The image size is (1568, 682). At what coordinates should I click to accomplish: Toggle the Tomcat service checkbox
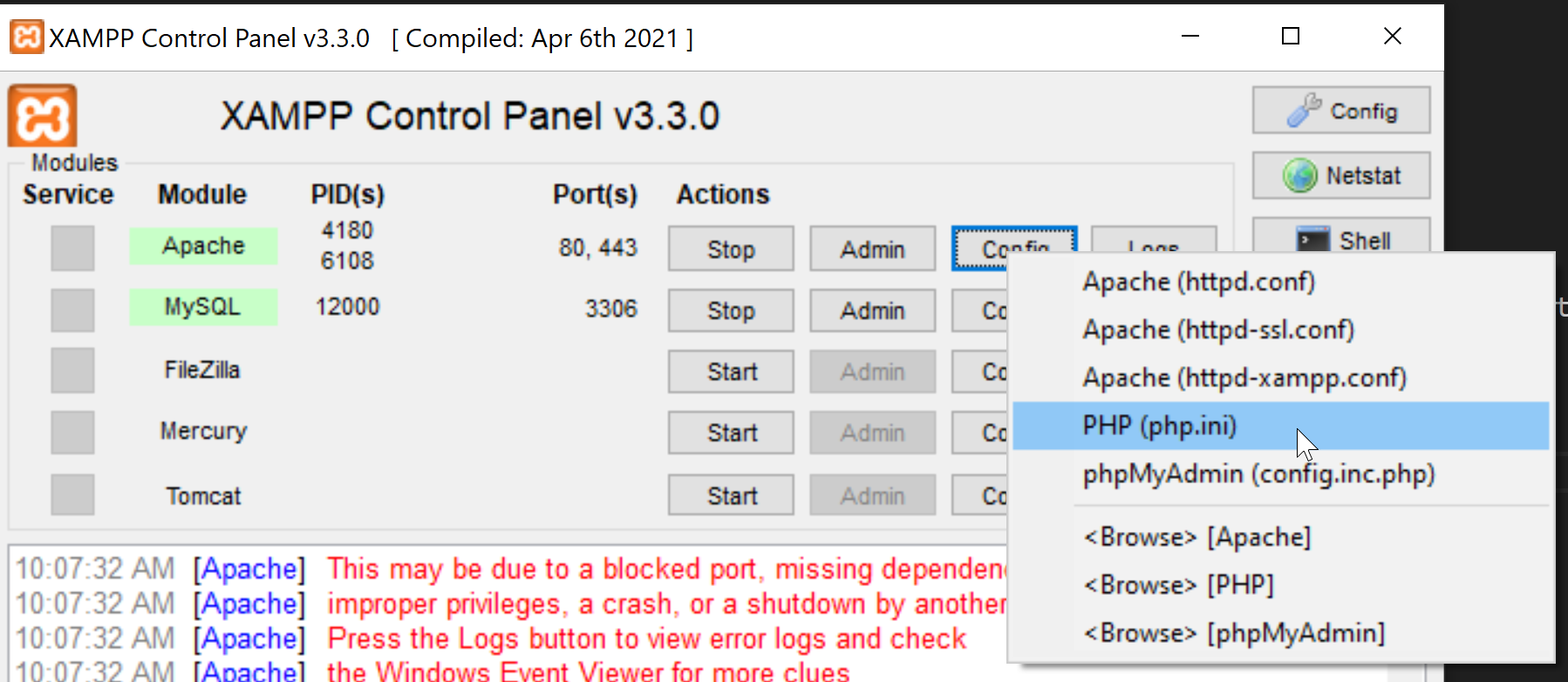(72, 495)
